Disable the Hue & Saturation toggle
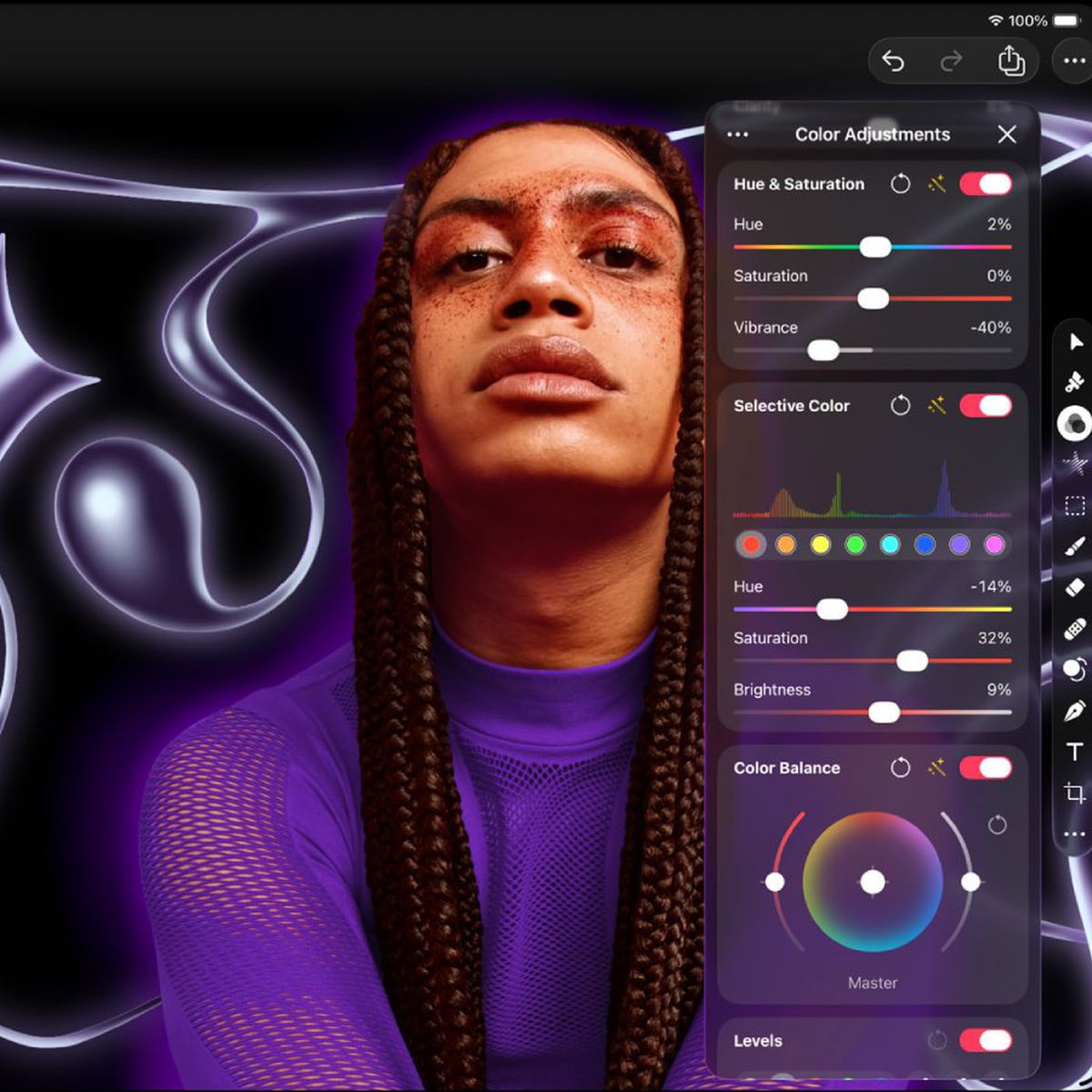Viewport: 1092px width, 1092px height. [986, 184]
